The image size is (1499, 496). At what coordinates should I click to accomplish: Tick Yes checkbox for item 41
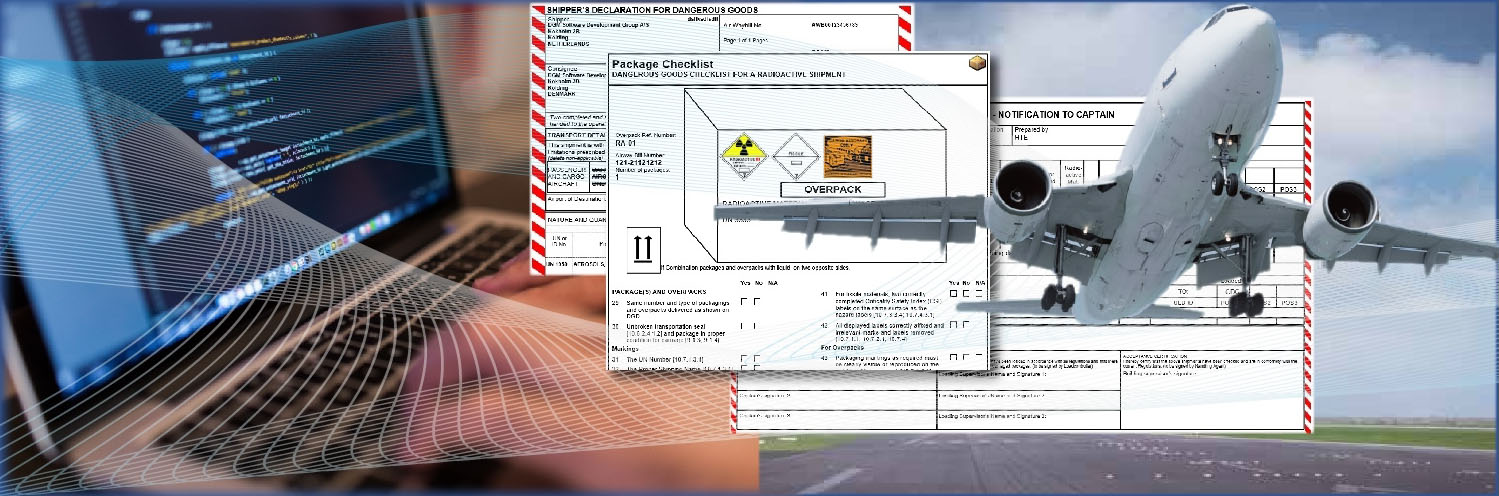click(953, 294)
